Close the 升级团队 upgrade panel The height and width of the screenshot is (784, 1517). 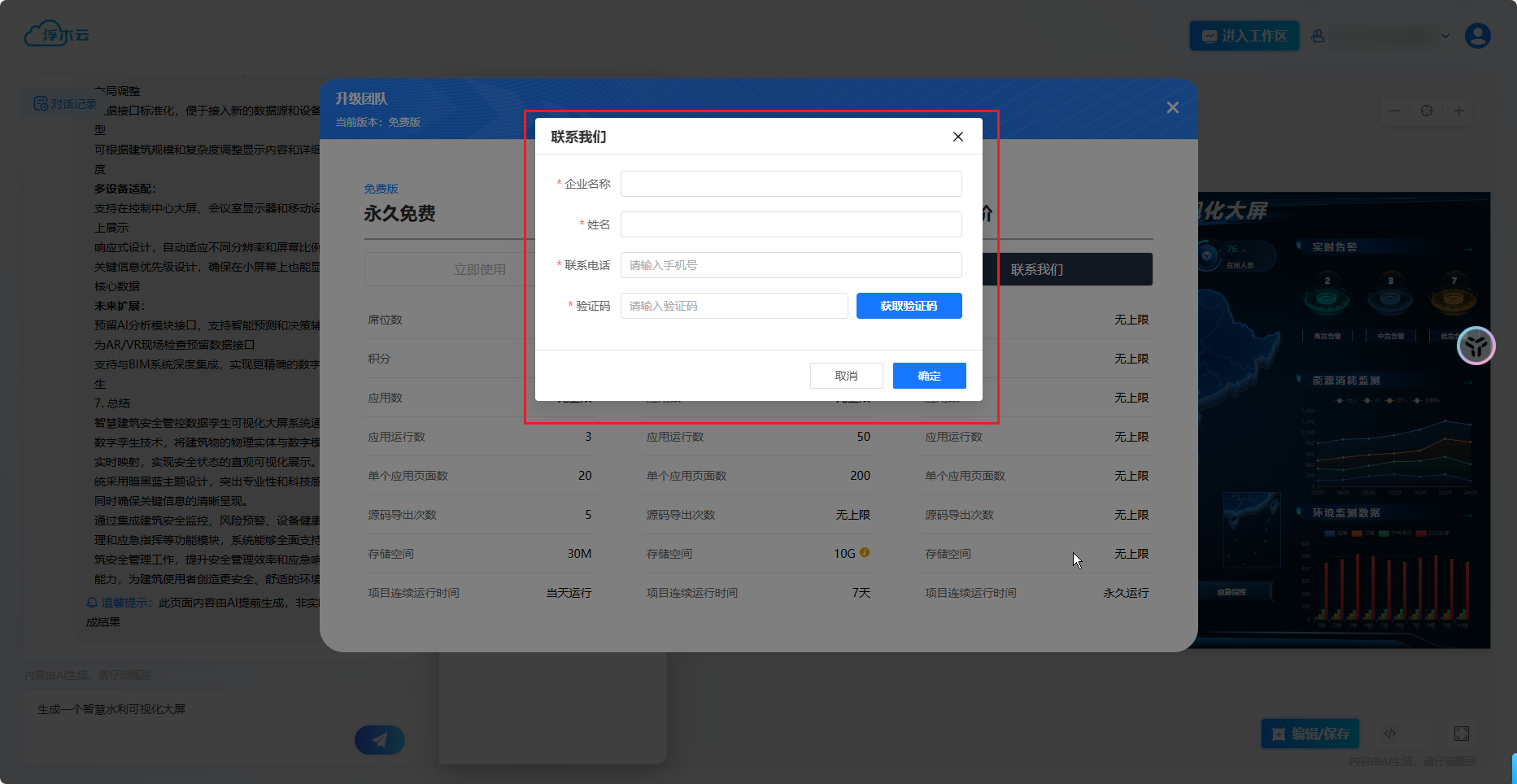[1172, 107]
